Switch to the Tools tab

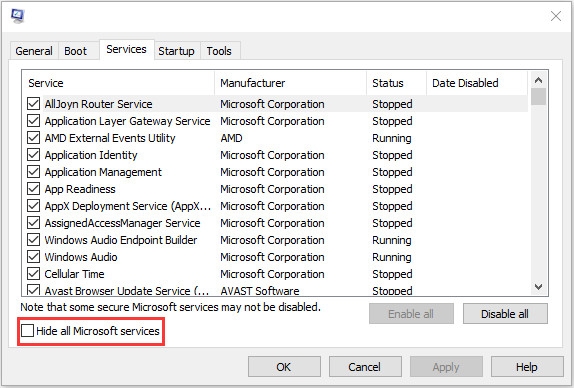219,51
